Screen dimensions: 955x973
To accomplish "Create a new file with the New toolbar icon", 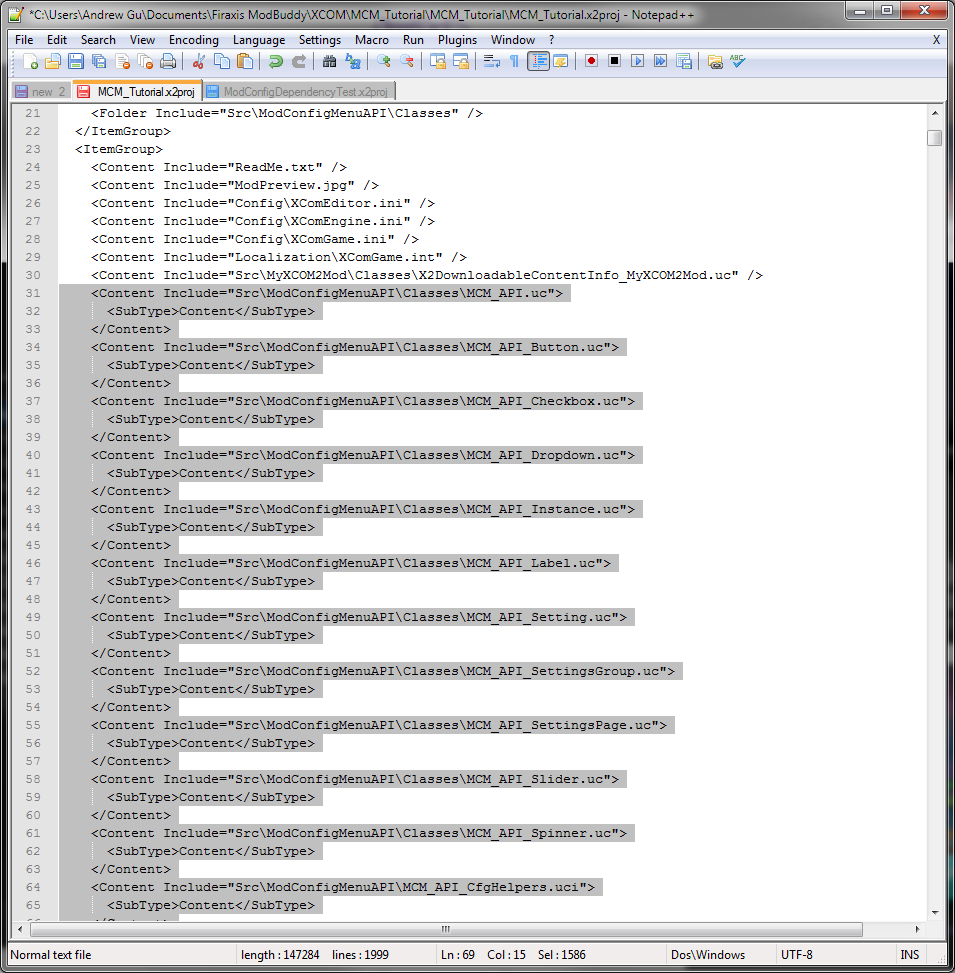I will pos(30,61).
